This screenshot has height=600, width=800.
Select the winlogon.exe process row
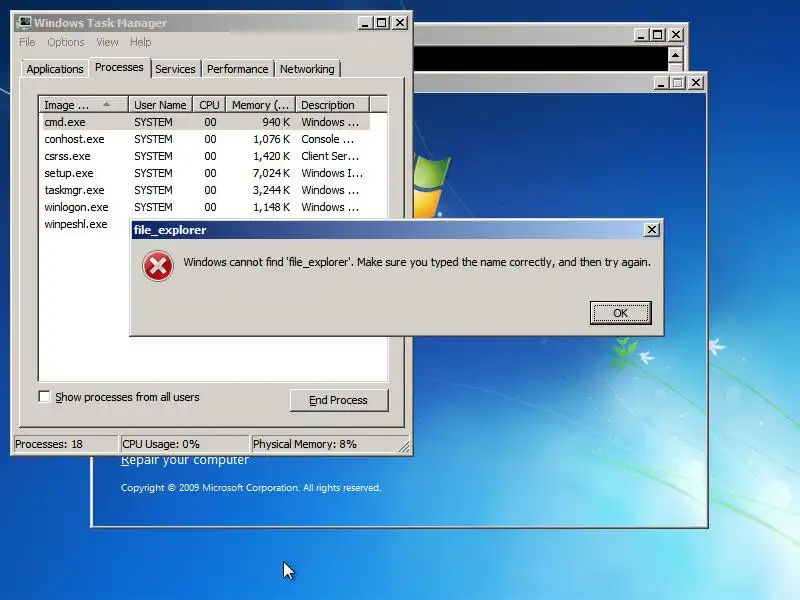(x=206, y=207)
